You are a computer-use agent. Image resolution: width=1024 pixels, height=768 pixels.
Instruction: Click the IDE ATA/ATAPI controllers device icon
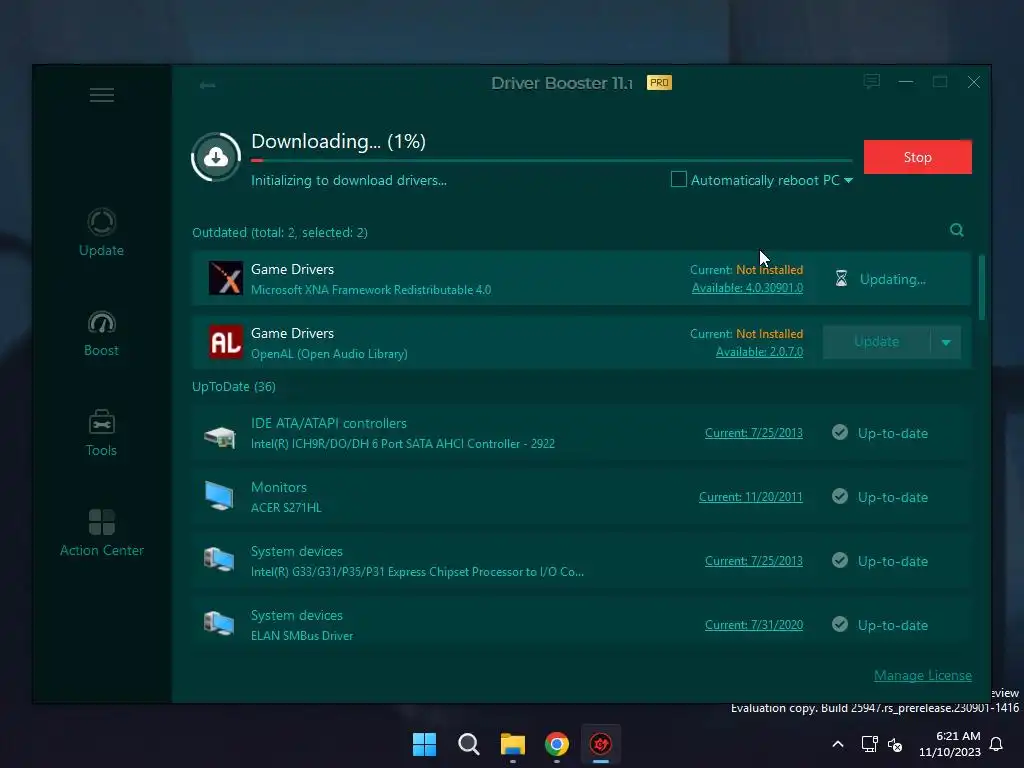click(219, 436)
